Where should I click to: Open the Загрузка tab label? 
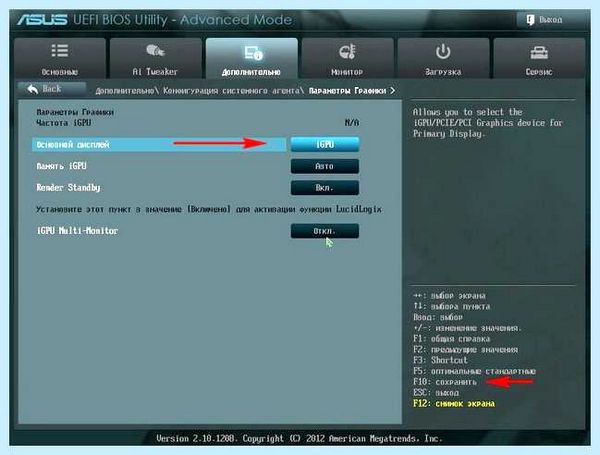443,72
